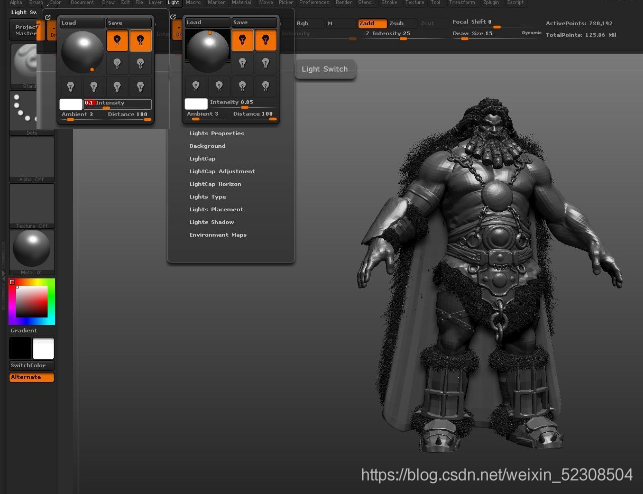643x494 pixels.
Task: Open the Preferences menu
Action: tap(315, 2)
